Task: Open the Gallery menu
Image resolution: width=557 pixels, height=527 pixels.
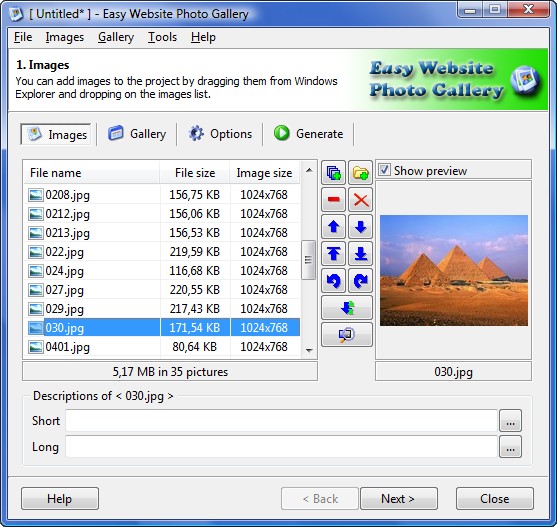Action: coord(116,37)
